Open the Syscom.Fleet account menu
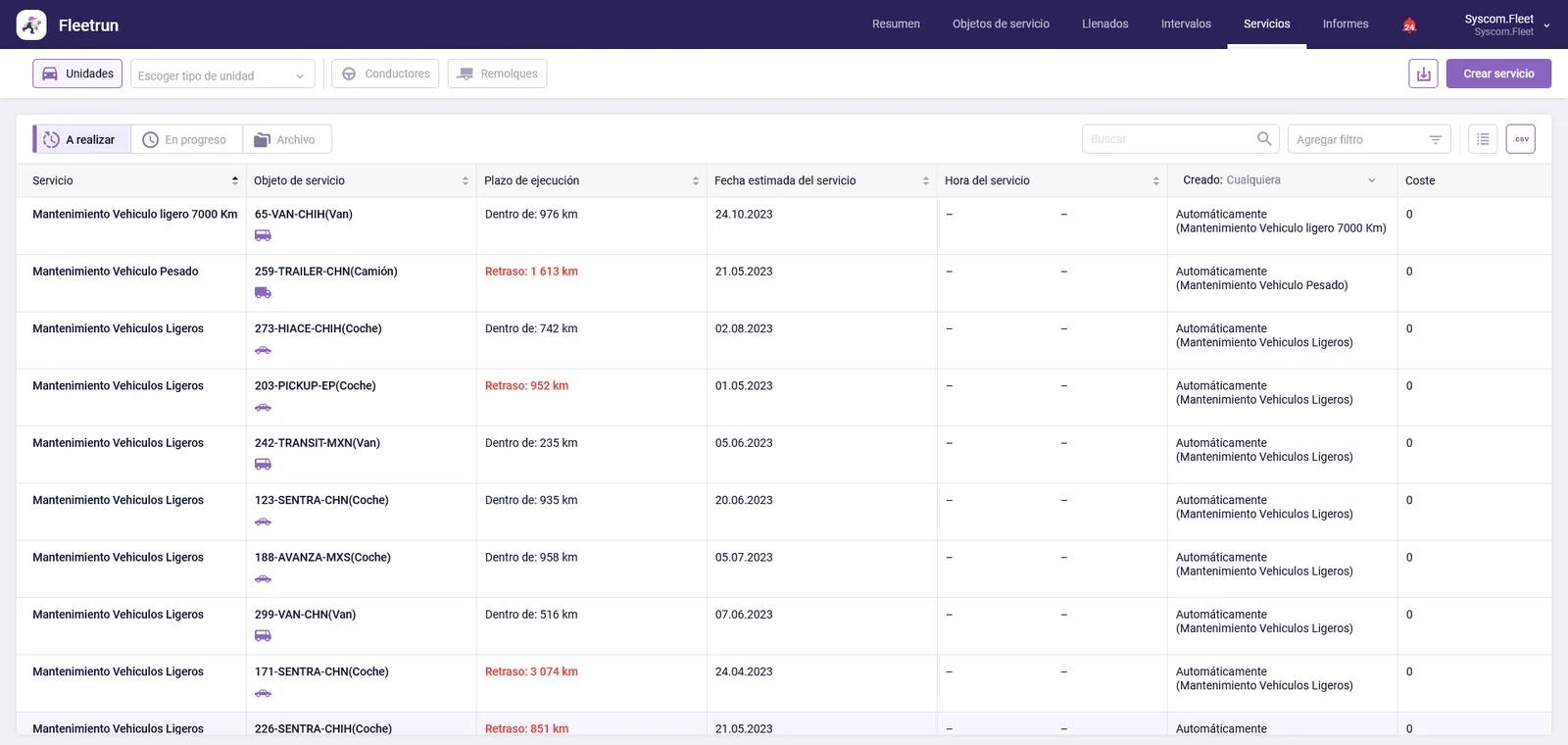The width and height of the screenshot is (1568, 745). (1506, 25)
